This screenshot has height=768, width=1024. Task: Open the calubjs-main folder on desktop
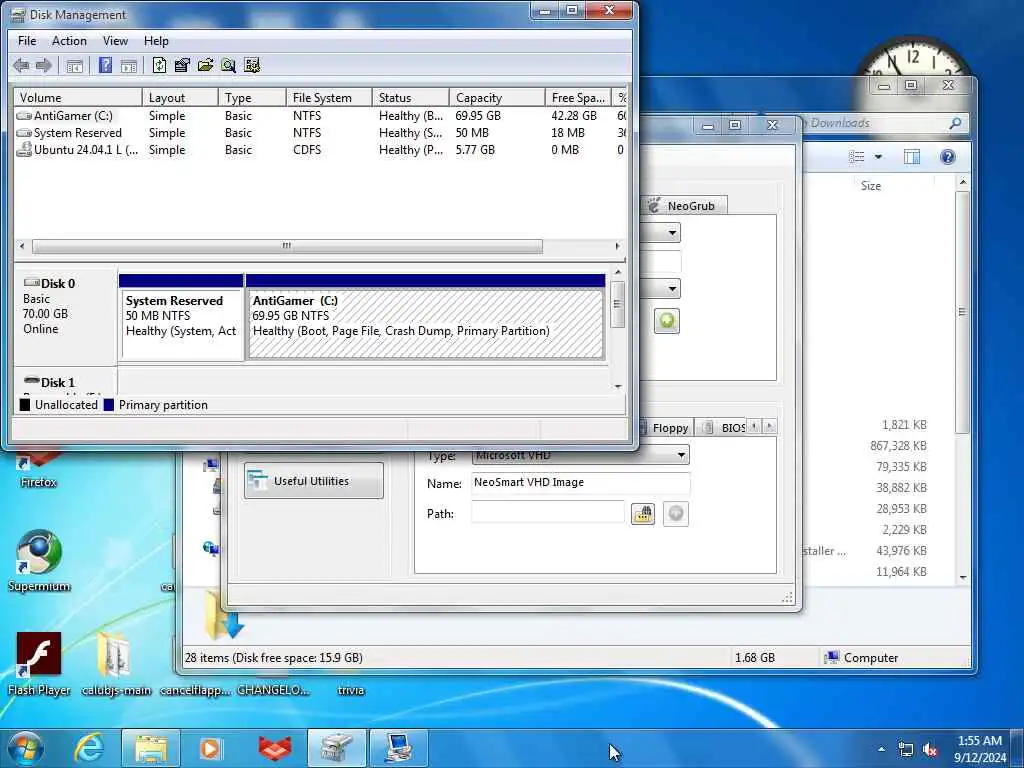(116, 664)
